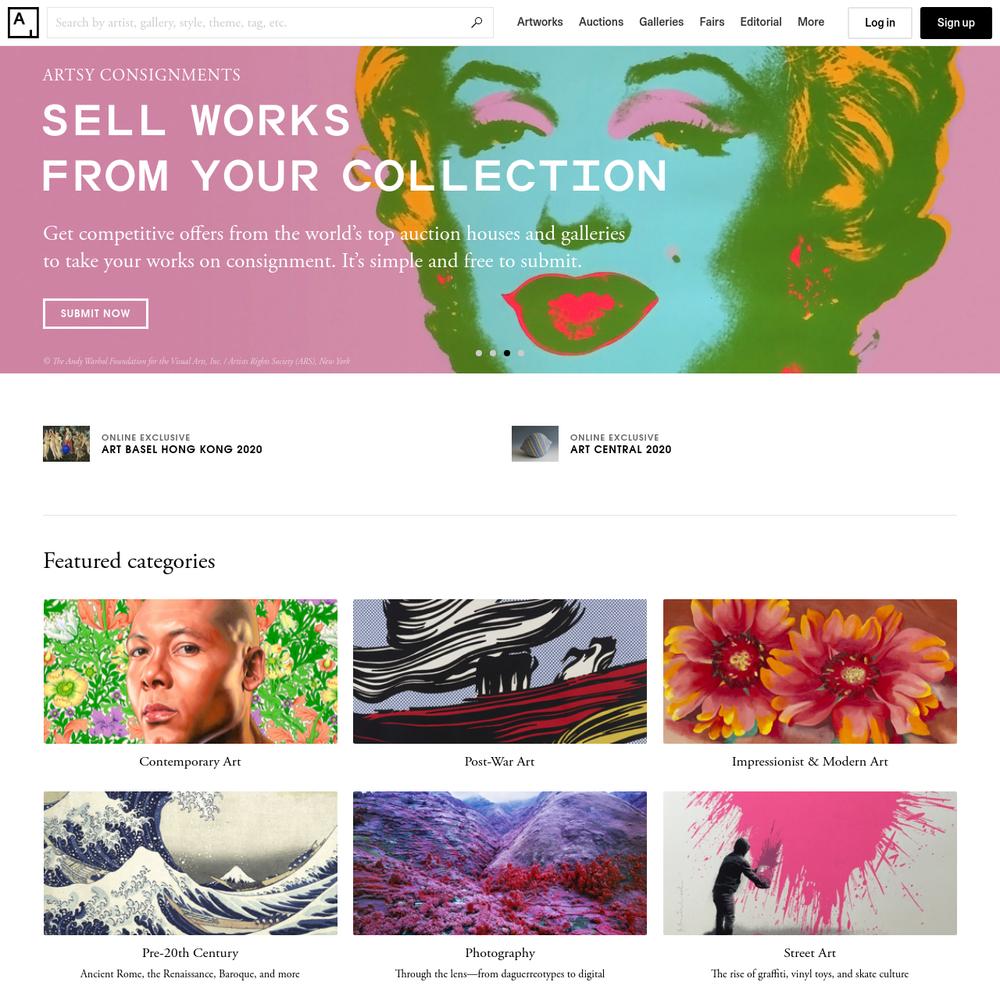Open the Fairs section

pyautogui.click(x=712, y=22)
